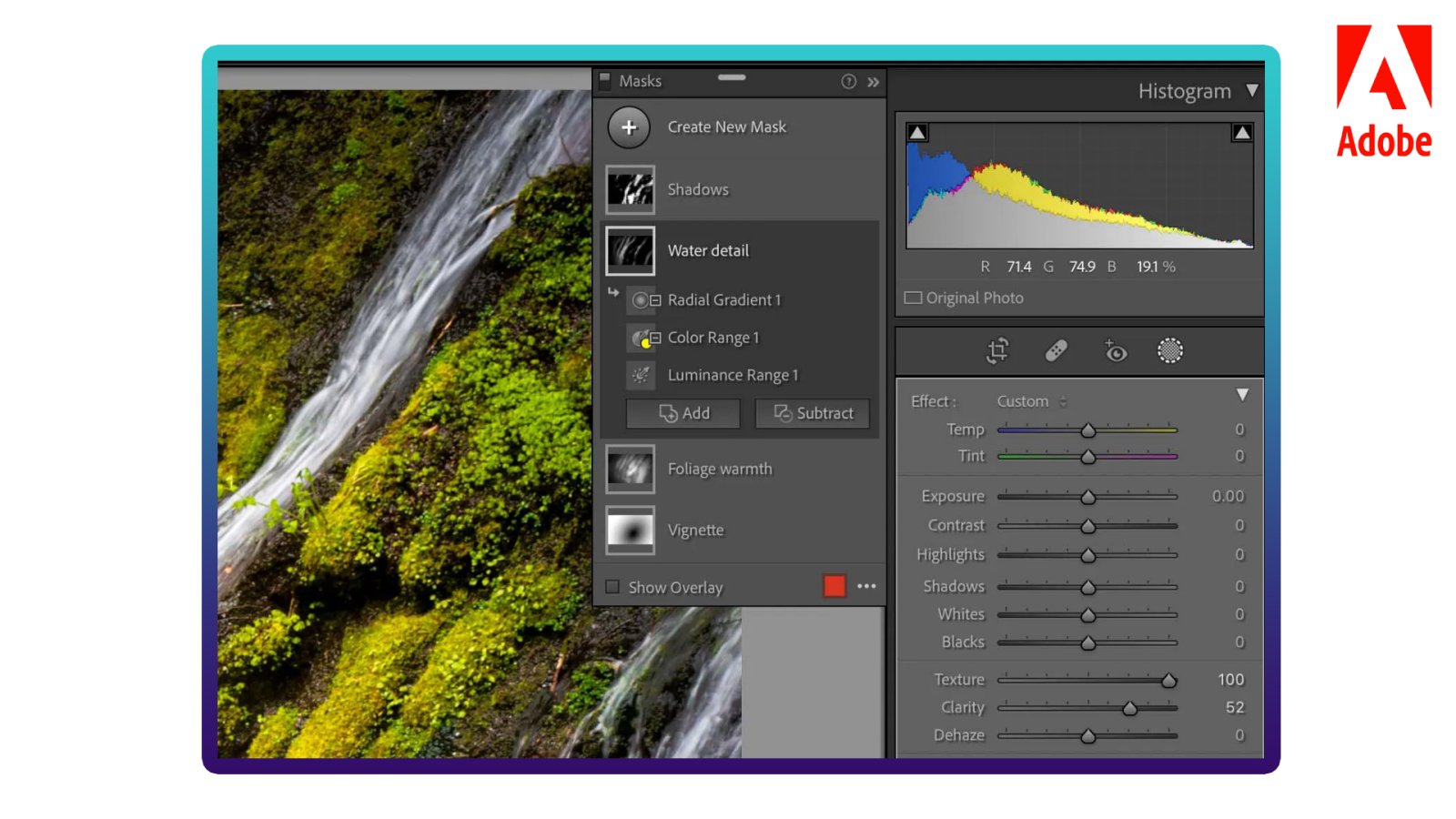Click the Clarity slider handle
1456x819 pixels.
[x=1130, y=707]
